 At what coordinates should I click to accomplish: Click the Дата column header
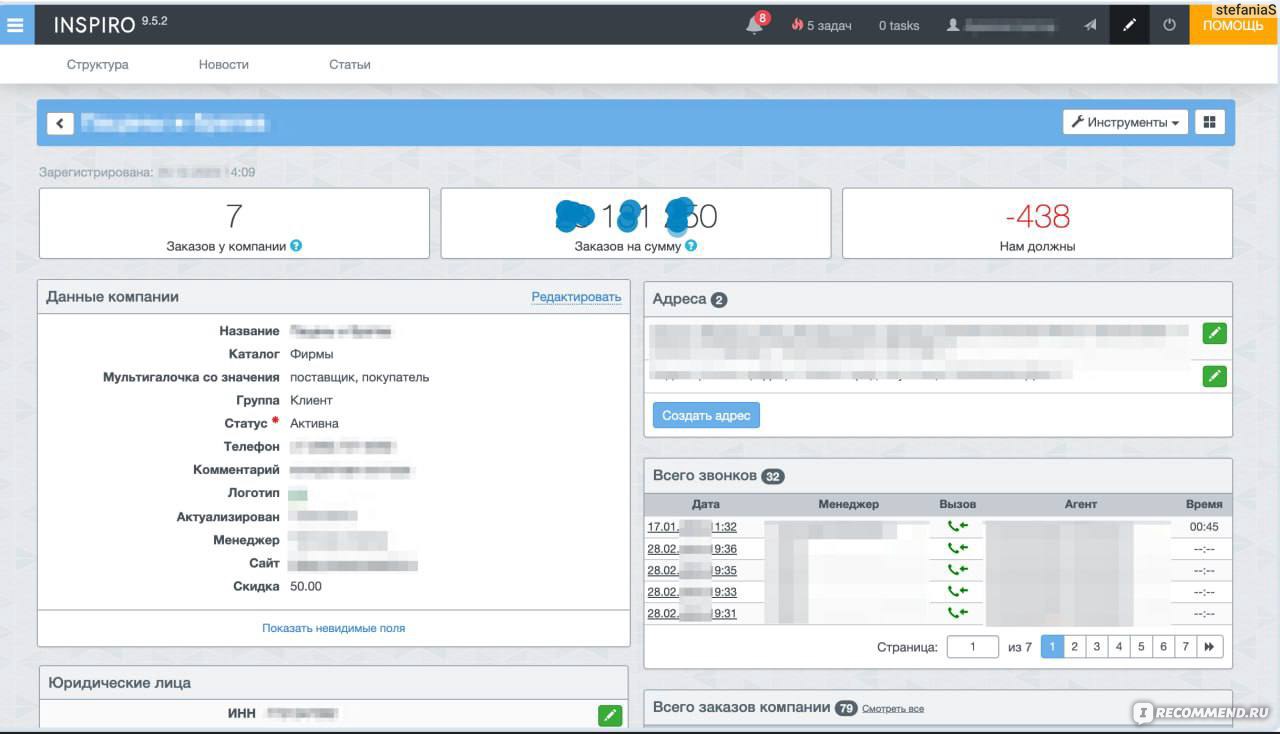tap(705, 504)
